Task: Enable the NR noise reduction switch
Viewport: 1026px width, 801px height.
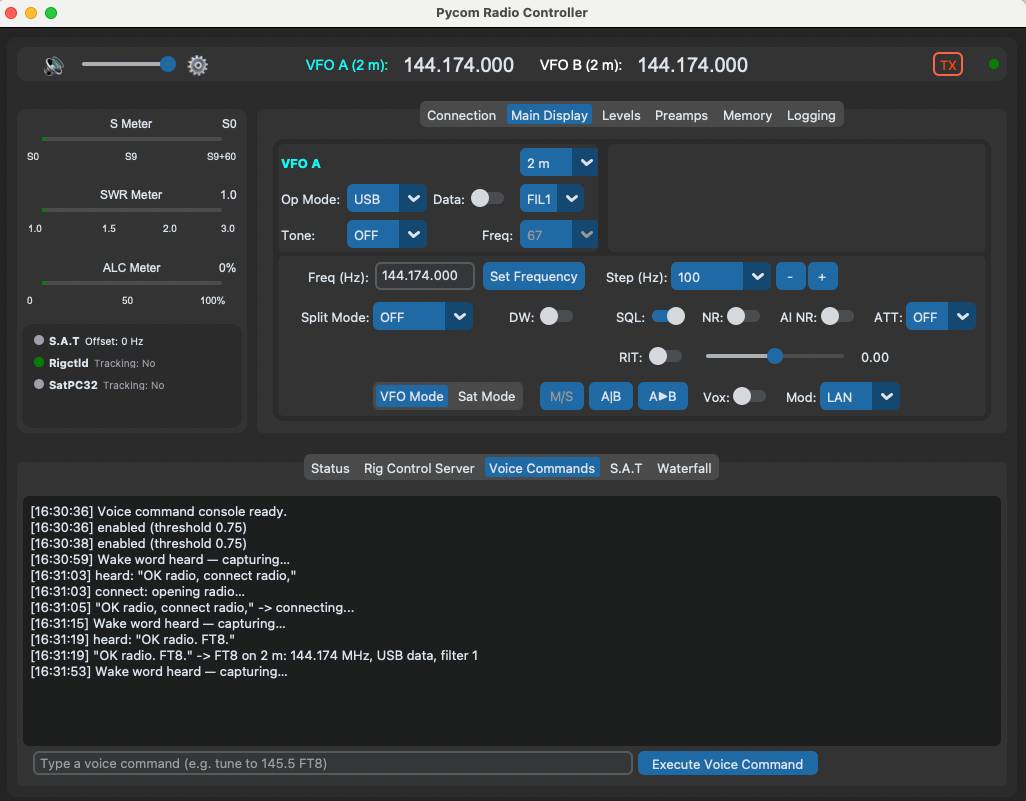Action: [743, 317]
